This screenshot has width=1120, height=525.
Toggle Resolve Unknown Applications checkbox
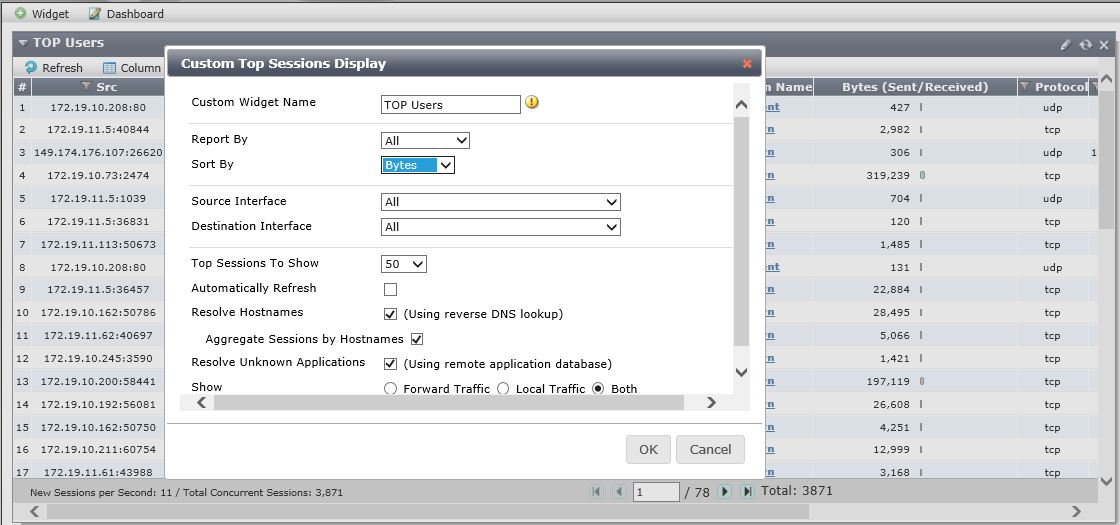(390, 364)
